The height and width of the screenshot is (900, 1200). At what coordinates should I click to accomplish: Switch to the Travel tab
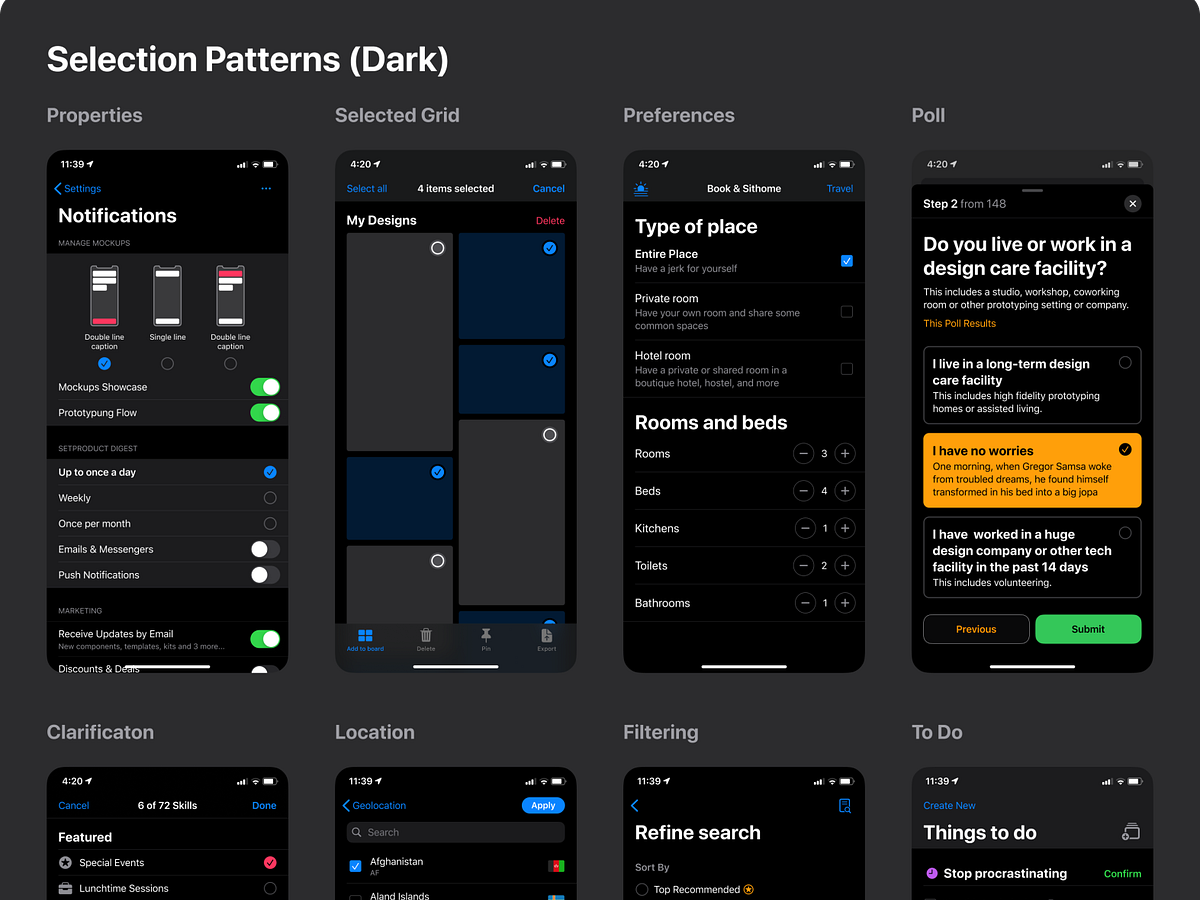839,188
